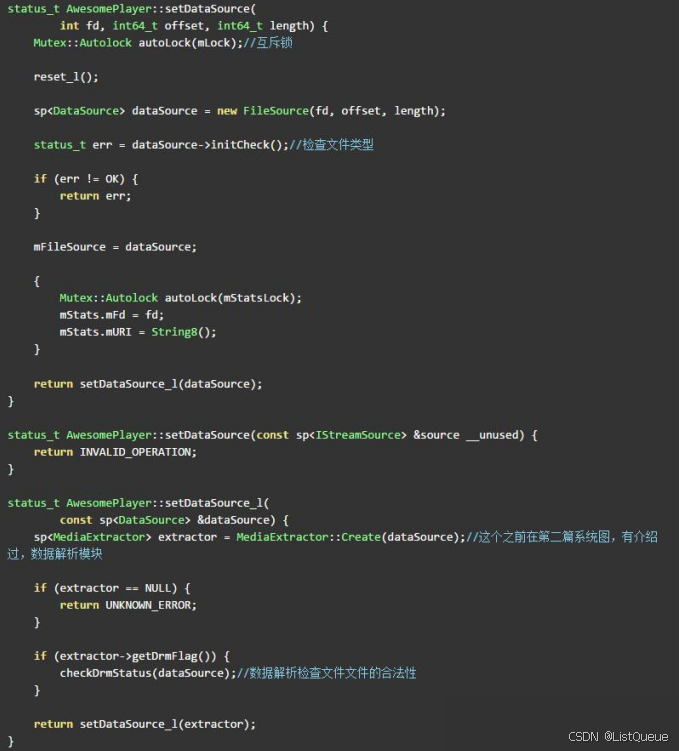Click 'new FileSource(fd, offset, length);' text
The width and height of the screenshot is (679, 751).
click(x=331, y=111)
